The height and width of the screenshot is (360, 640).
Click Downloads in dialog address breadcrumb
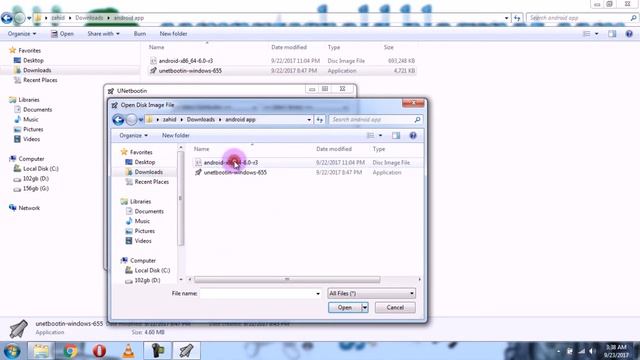tap(201, 120)
